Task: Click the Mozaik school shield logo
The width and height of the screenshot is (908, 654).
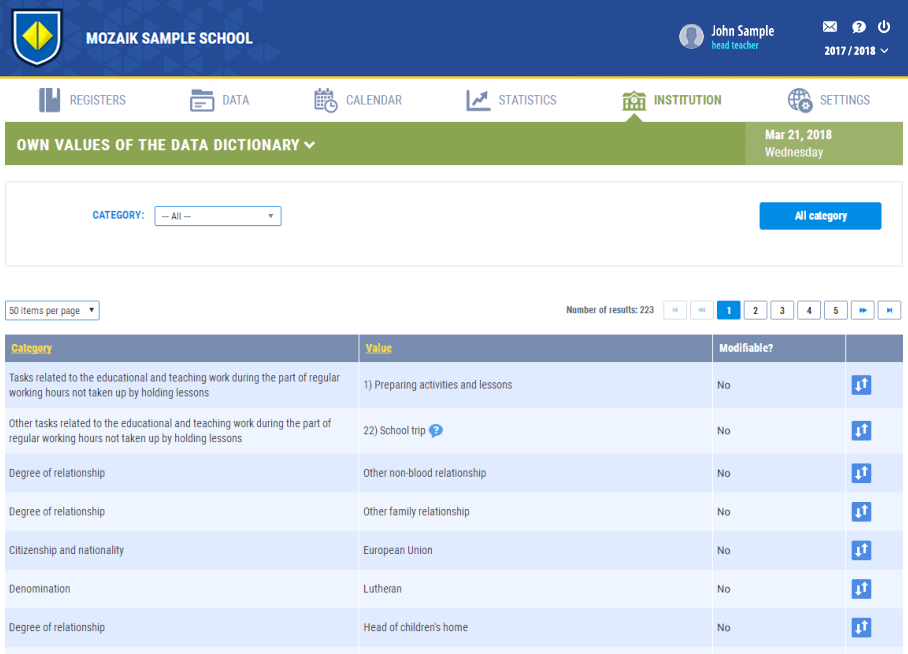Action: click(37, 38)
